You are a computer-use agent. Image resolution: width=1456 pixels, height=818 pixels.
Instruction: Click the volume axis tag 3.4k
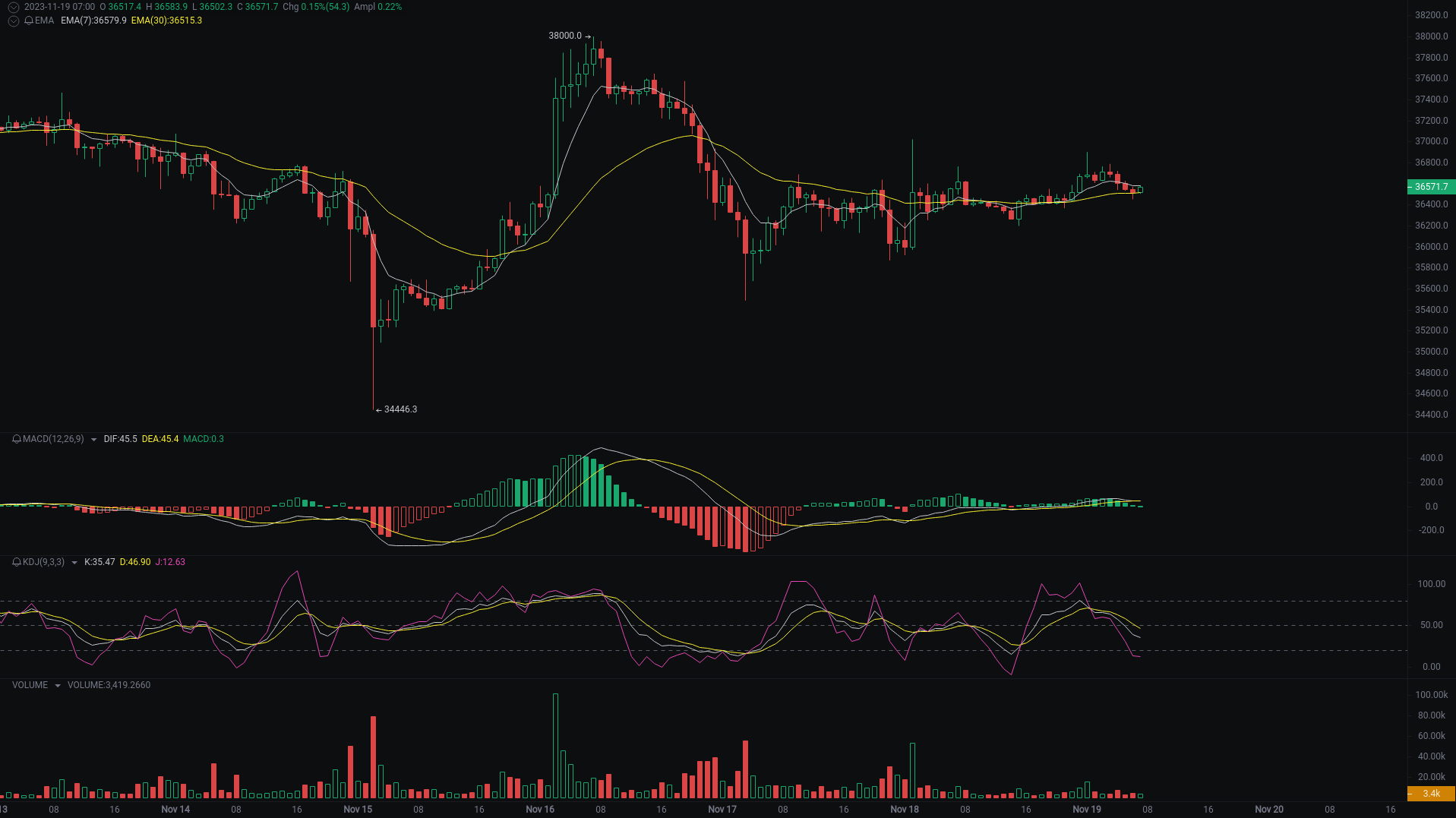click(x=1431, y=794)
